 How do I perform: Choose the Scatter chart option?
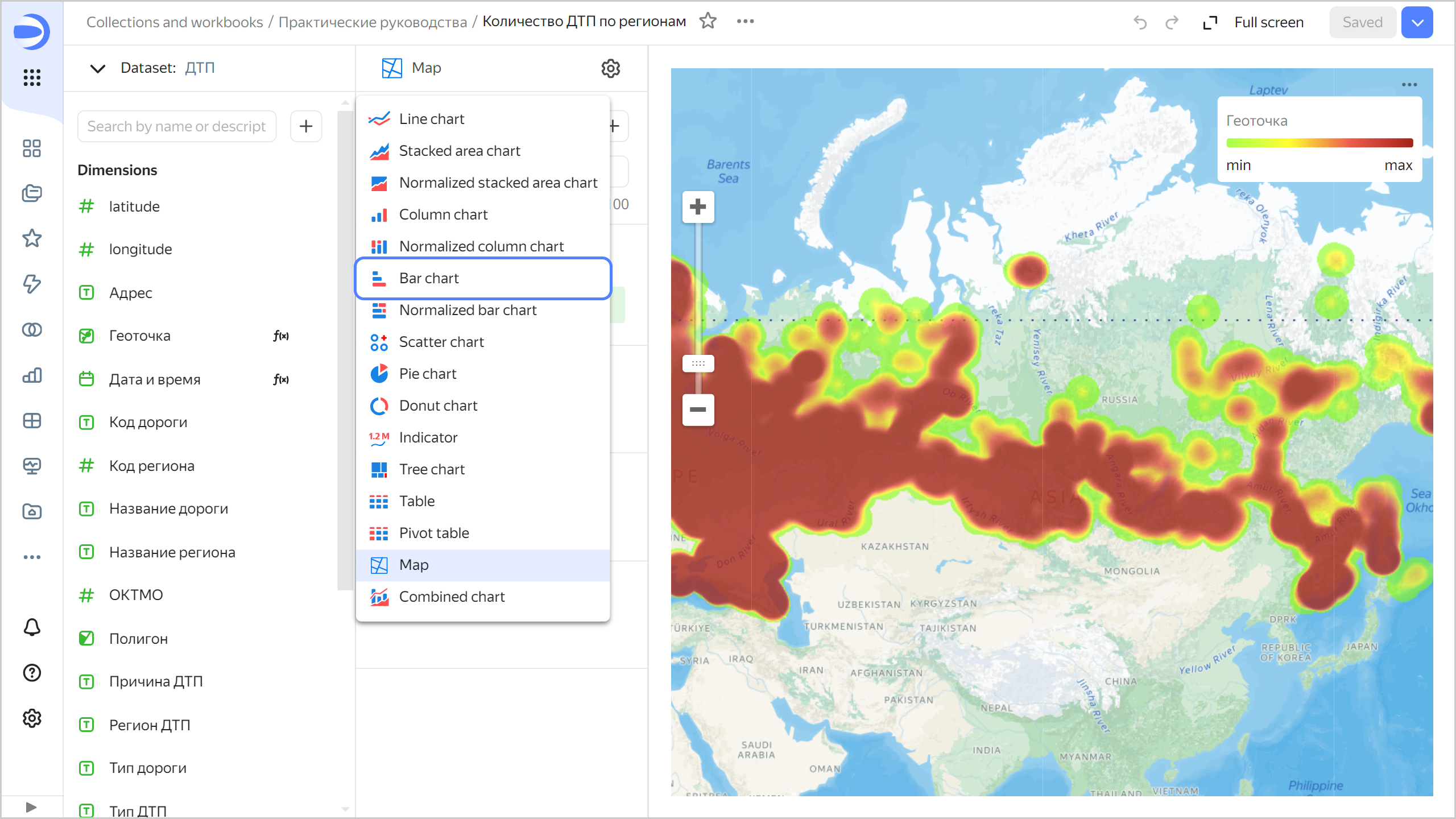(441, 342)
